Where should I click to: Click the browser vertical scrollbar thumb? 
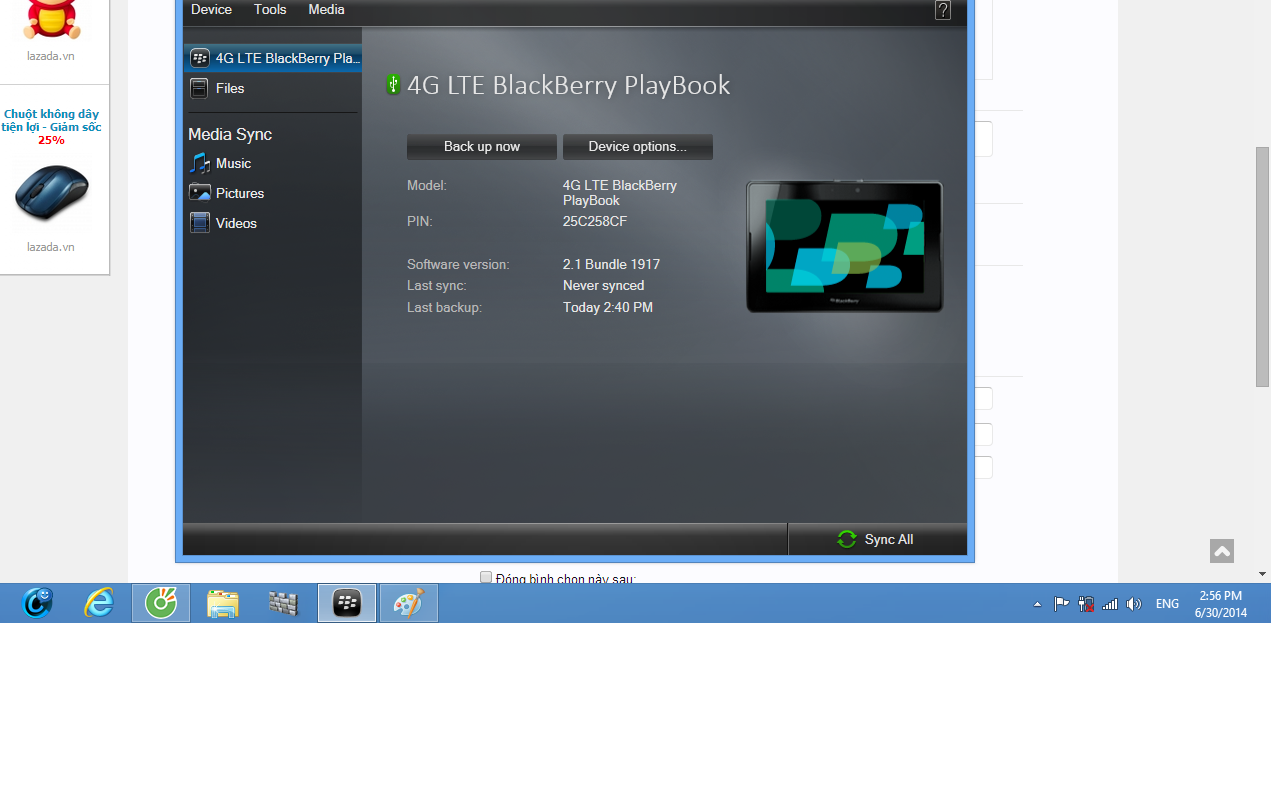(1263, 267)
